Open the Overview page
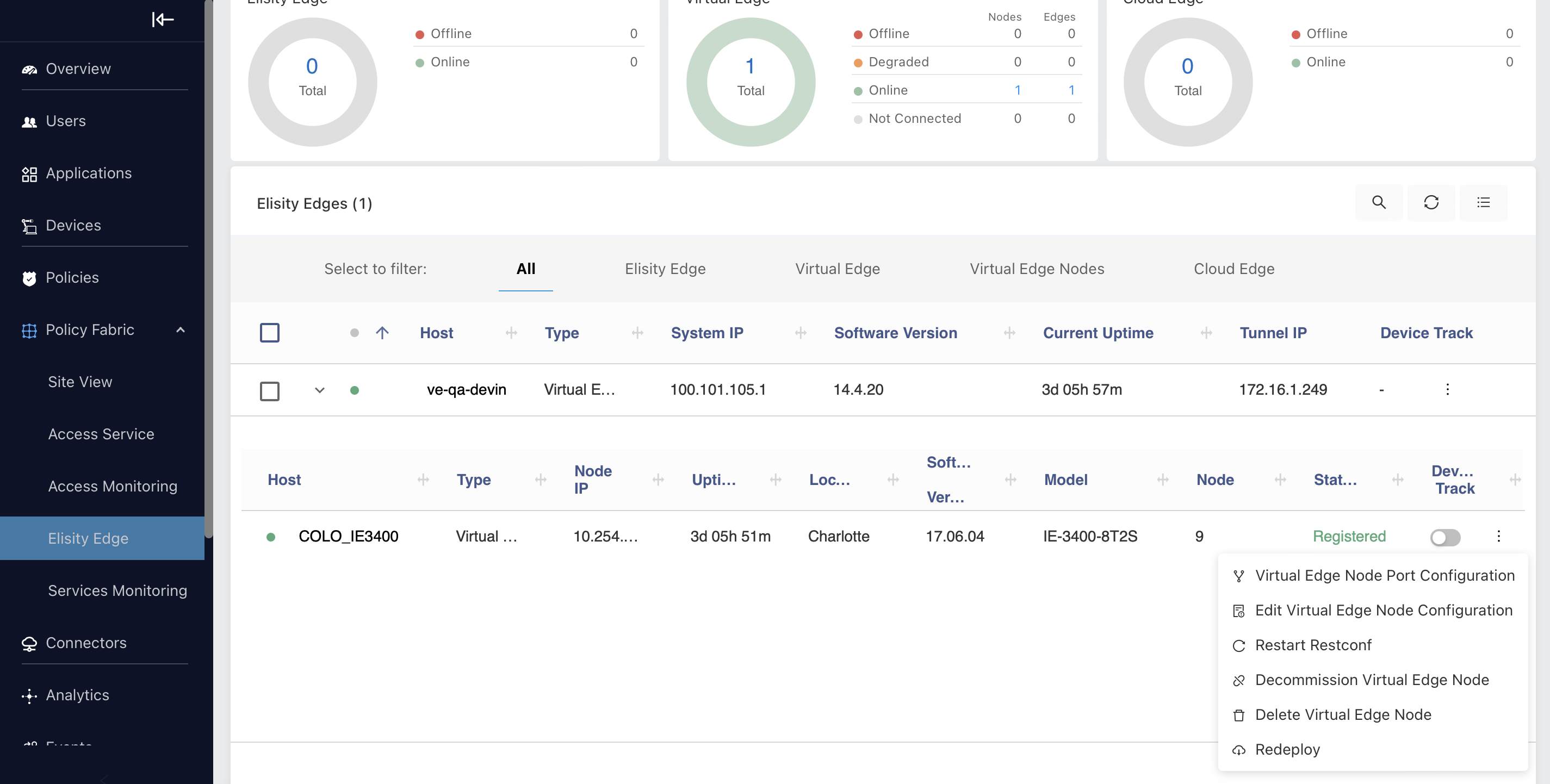 click(78, 69)
